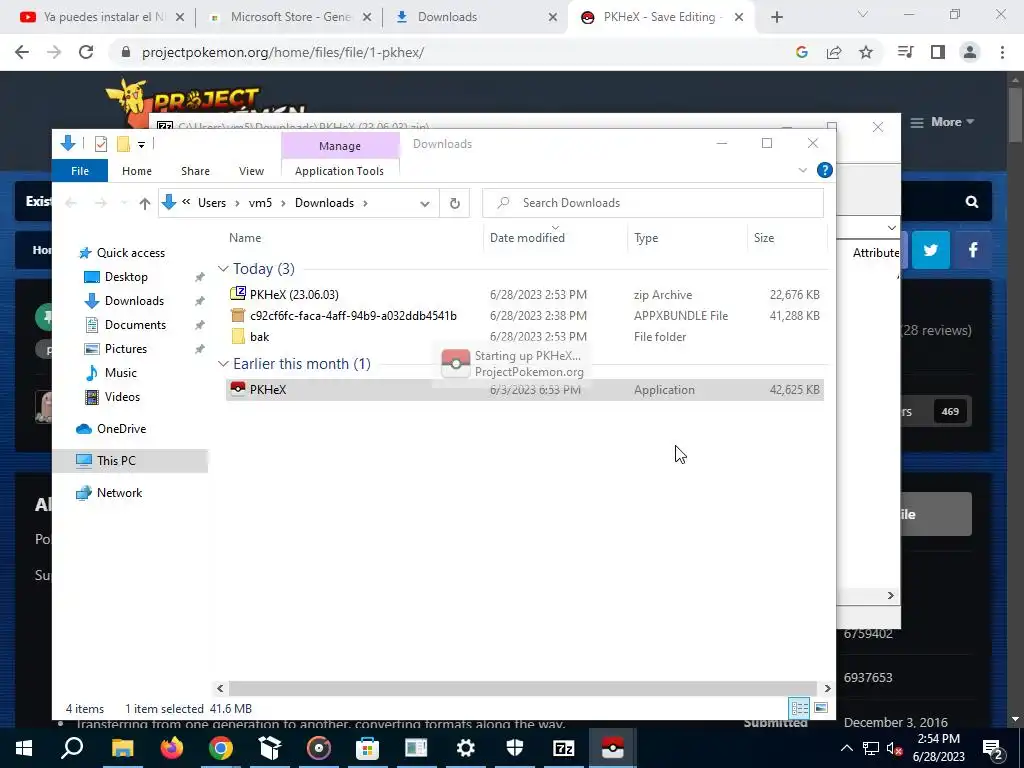This screenshot has height=768, width=1024.
Task: Open Videos in the navigation pane
Action: click(122, 397)
